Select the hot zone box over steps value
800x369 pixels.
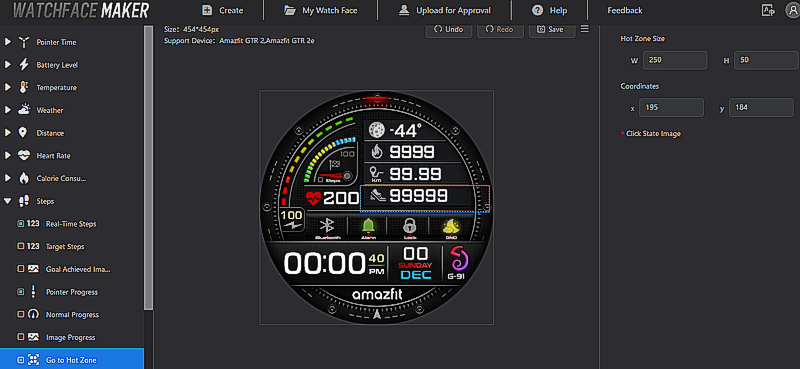[425, 199]
